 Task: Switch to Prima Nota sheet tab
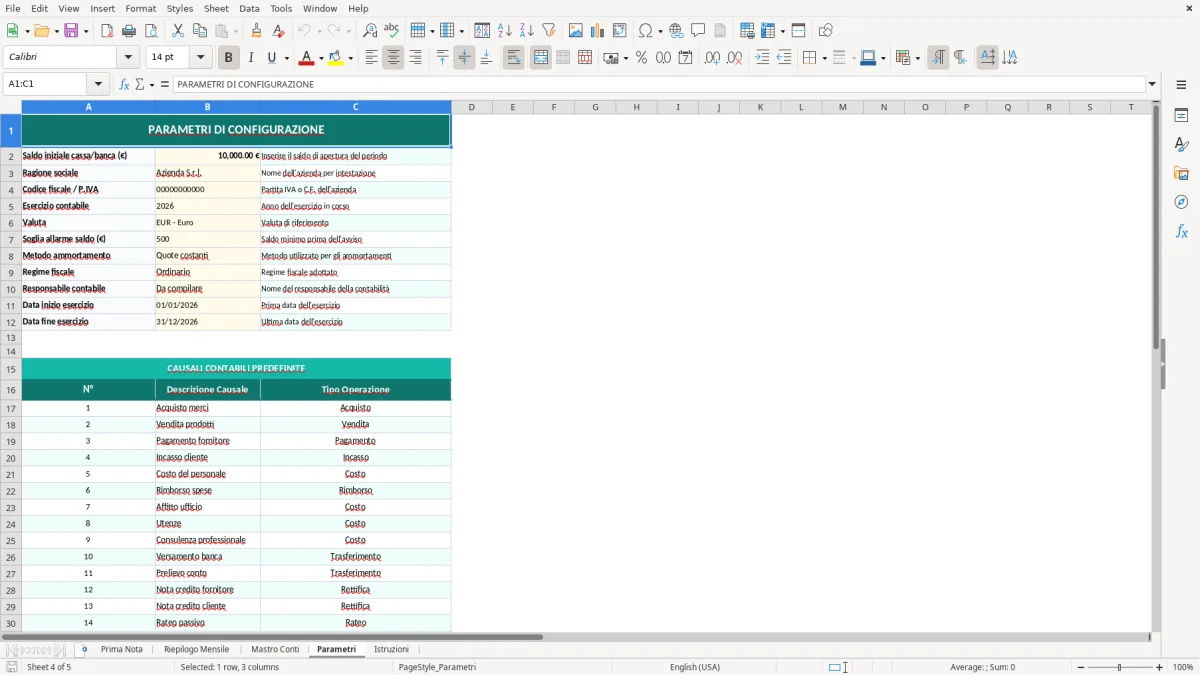click(122, 649)
